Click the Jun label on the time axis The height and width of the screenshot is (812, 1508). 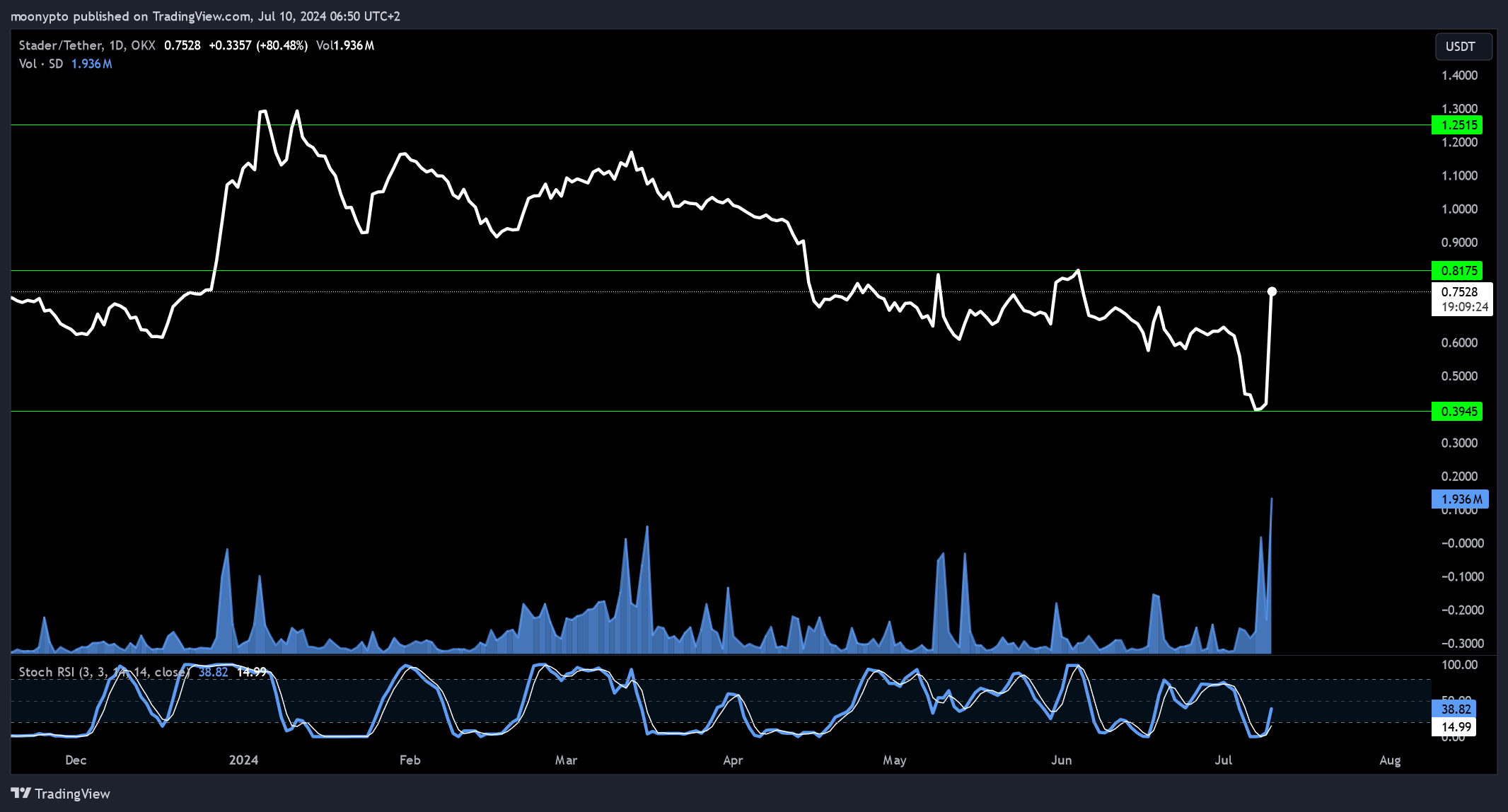click(x=1061, y=760)
